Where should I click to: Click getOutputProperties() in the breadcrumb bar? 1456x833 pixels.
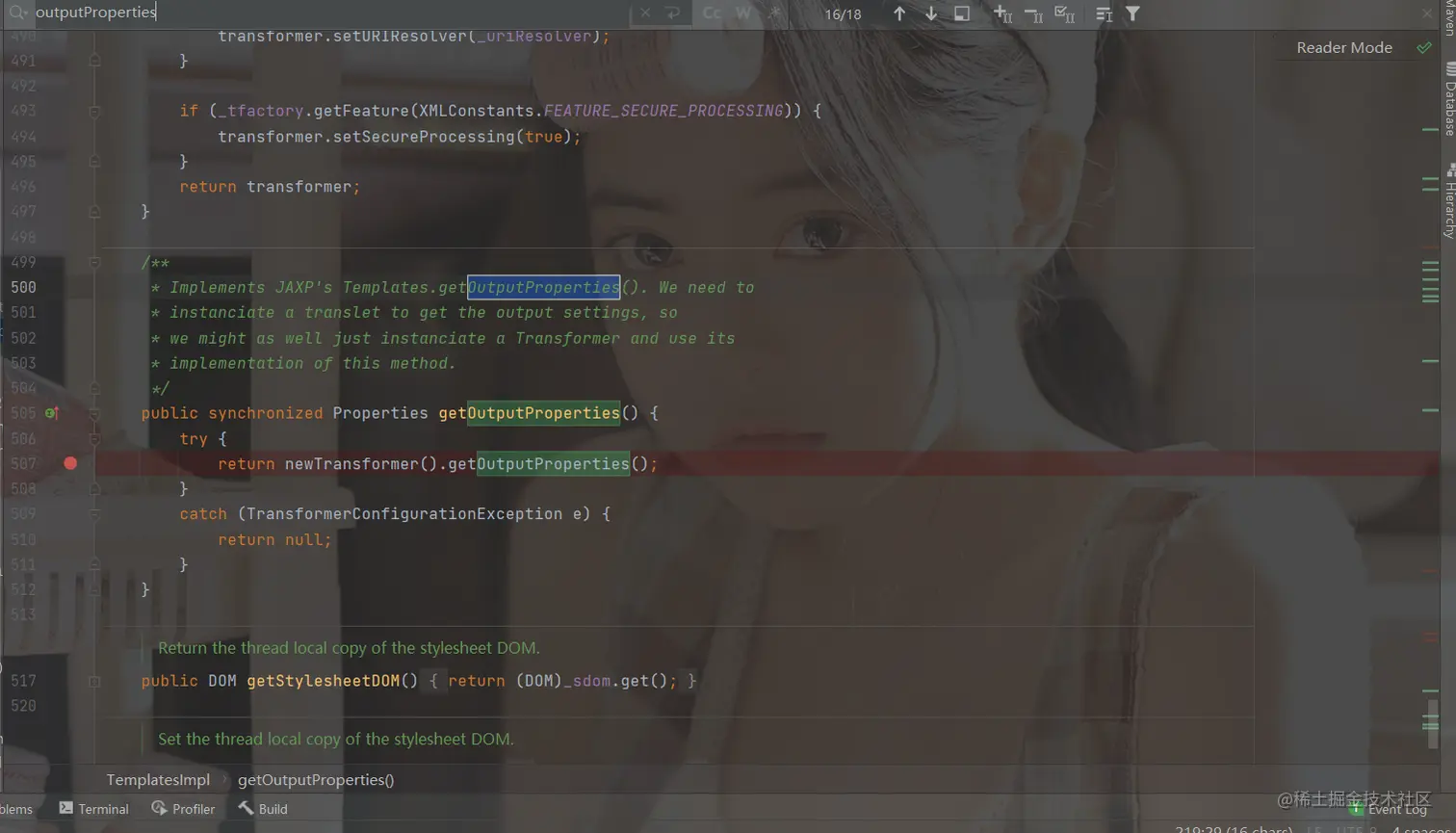click(x=316, y=780)
